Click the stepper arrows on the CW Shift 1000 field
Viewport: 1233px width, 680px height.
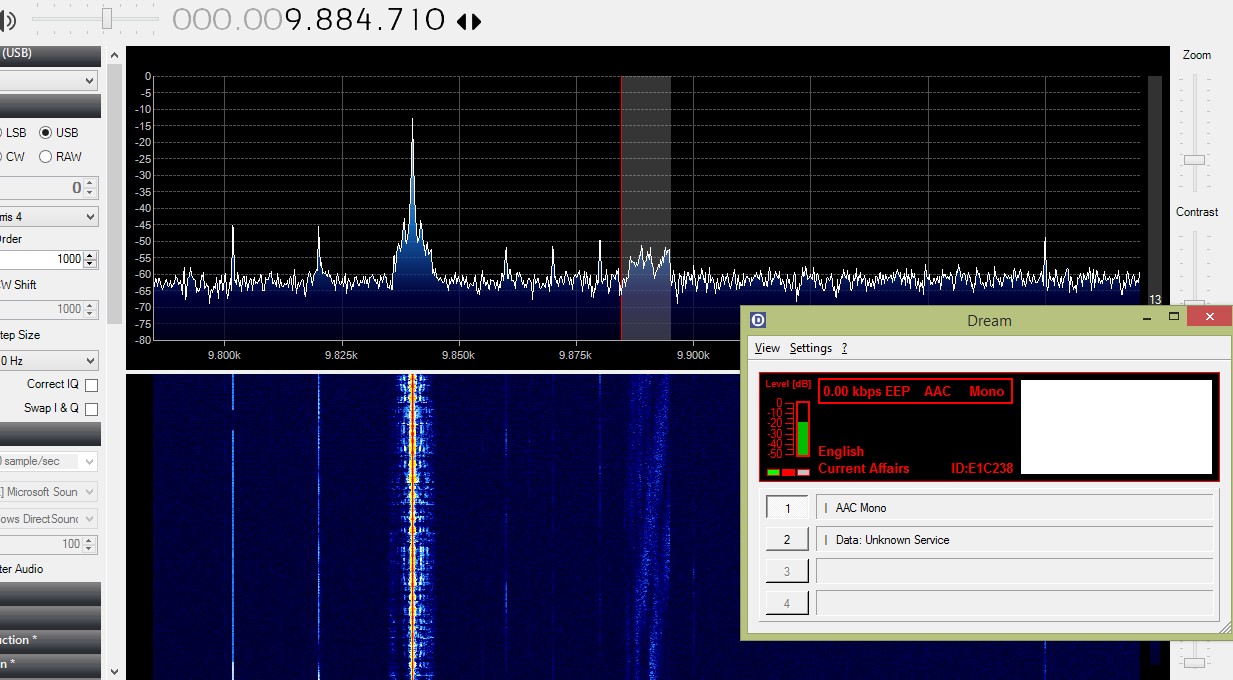(91, 309)
